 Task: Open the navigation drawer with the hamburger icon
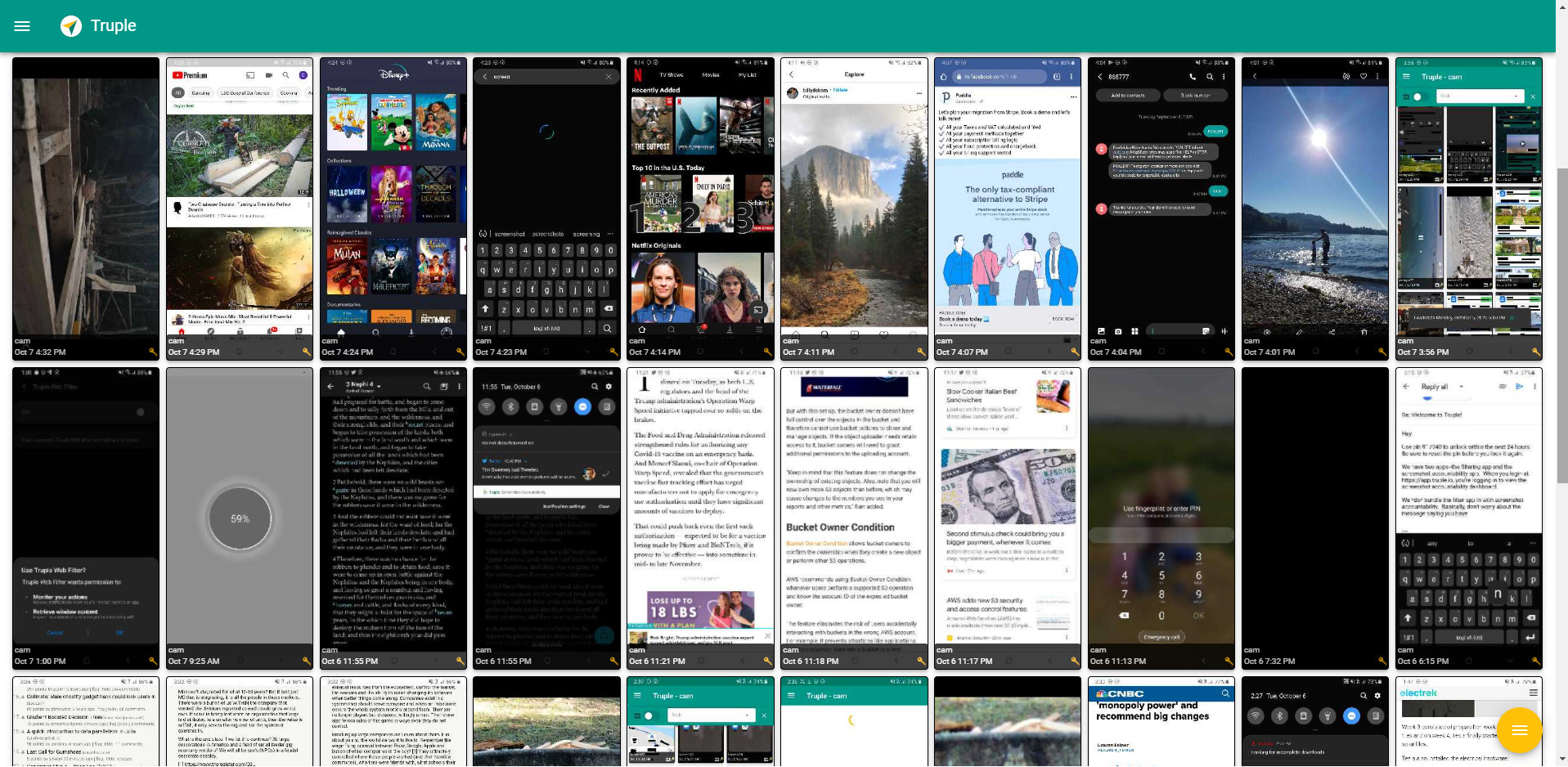point(22,26)
